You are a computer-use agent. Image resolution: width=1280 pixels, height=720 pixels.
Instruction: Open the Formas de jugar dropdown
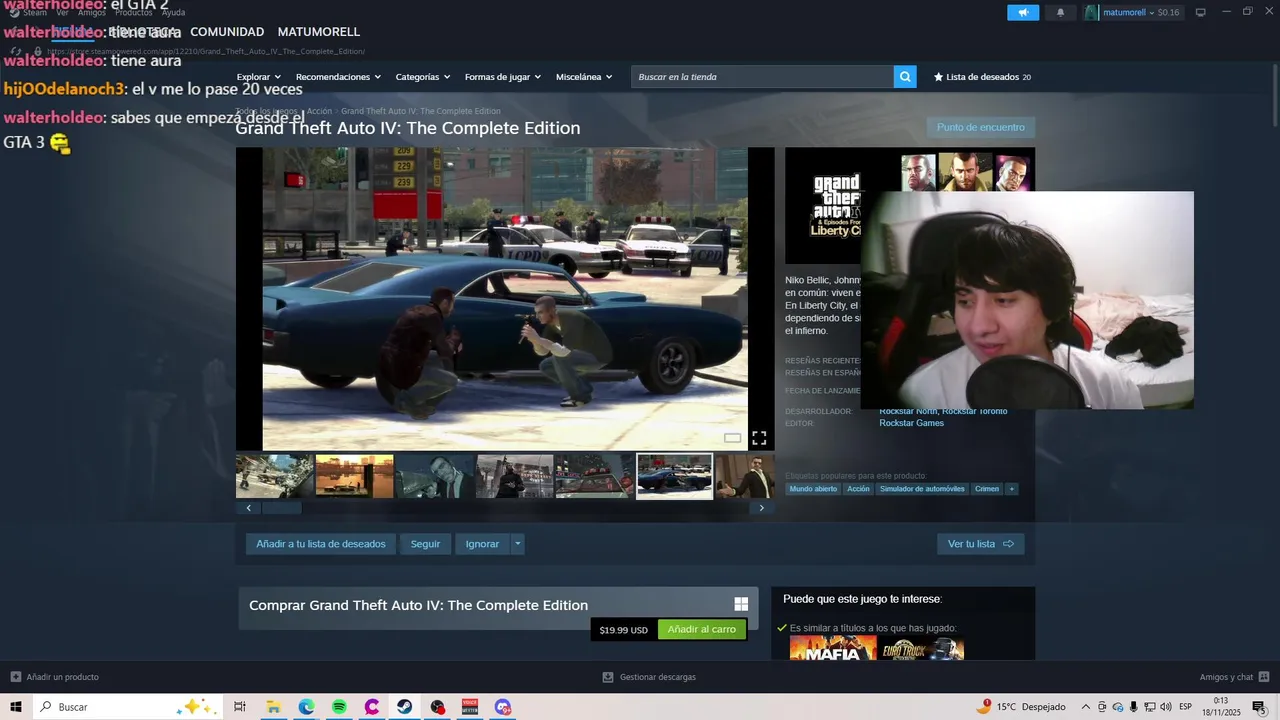click(x=502, y=77)
